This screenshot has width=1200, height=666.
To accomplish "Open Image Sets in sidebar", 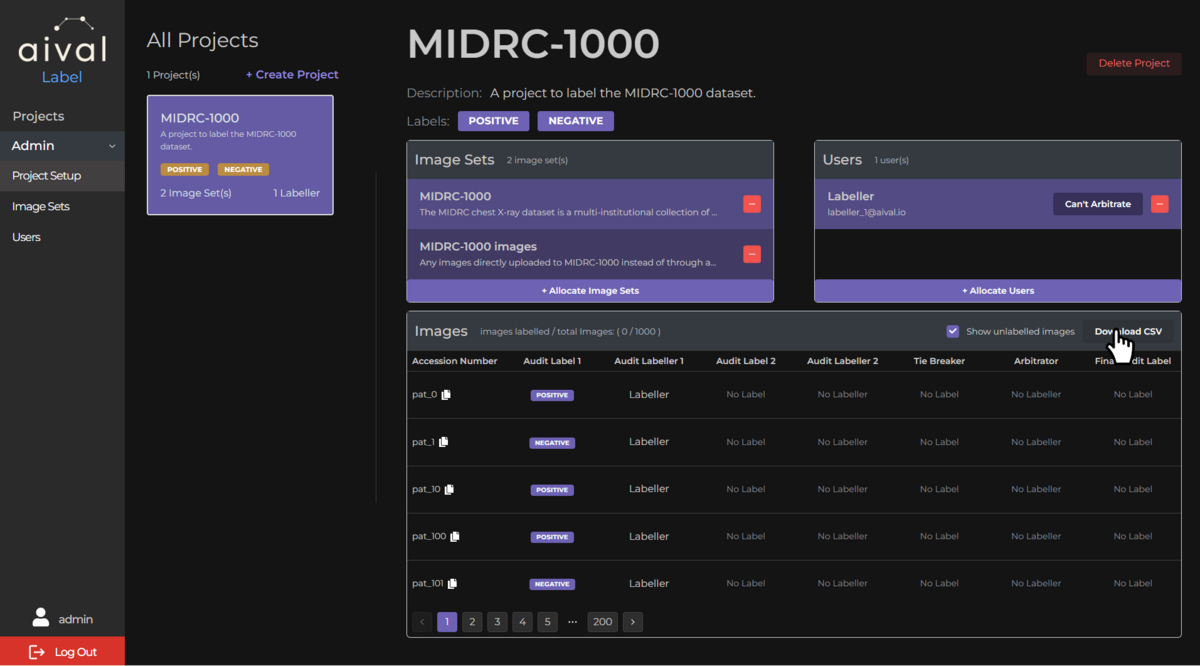I will [x=41, y=207].
